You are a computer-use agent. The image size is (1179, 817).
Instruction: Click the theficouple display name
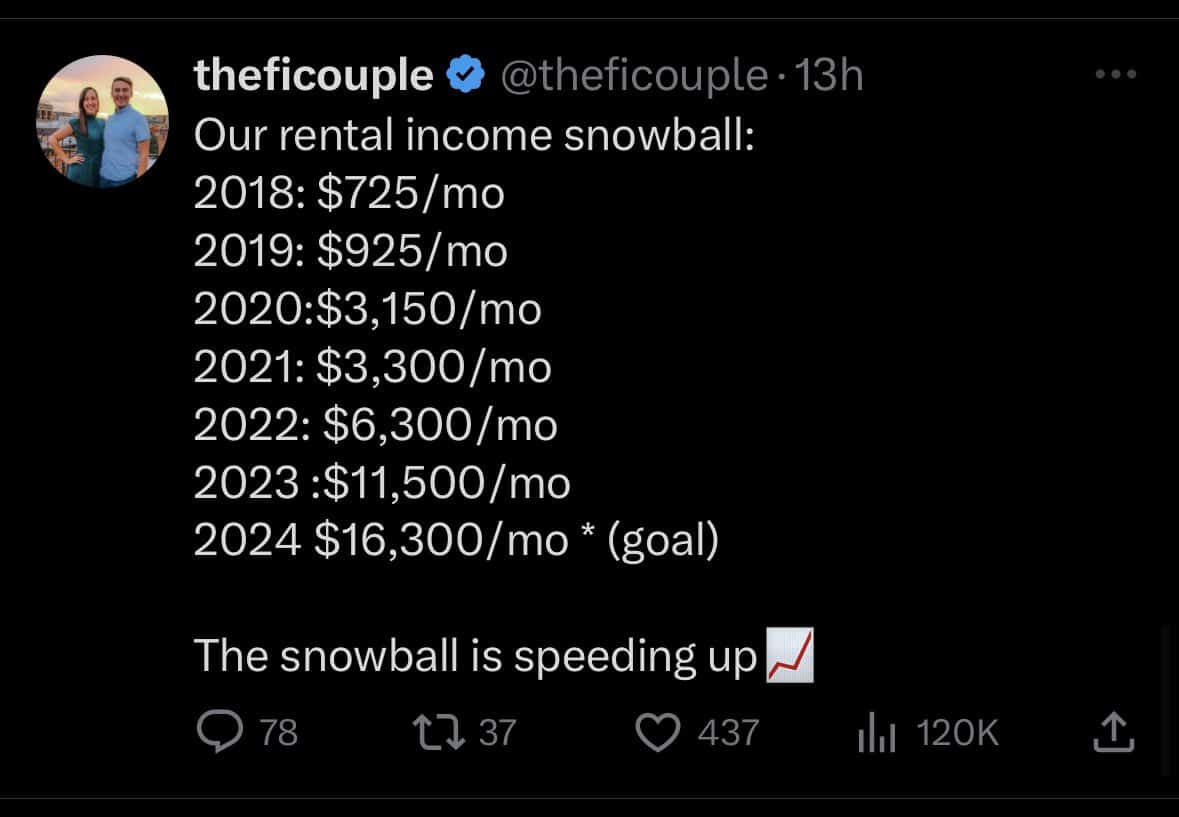(313, 77)
